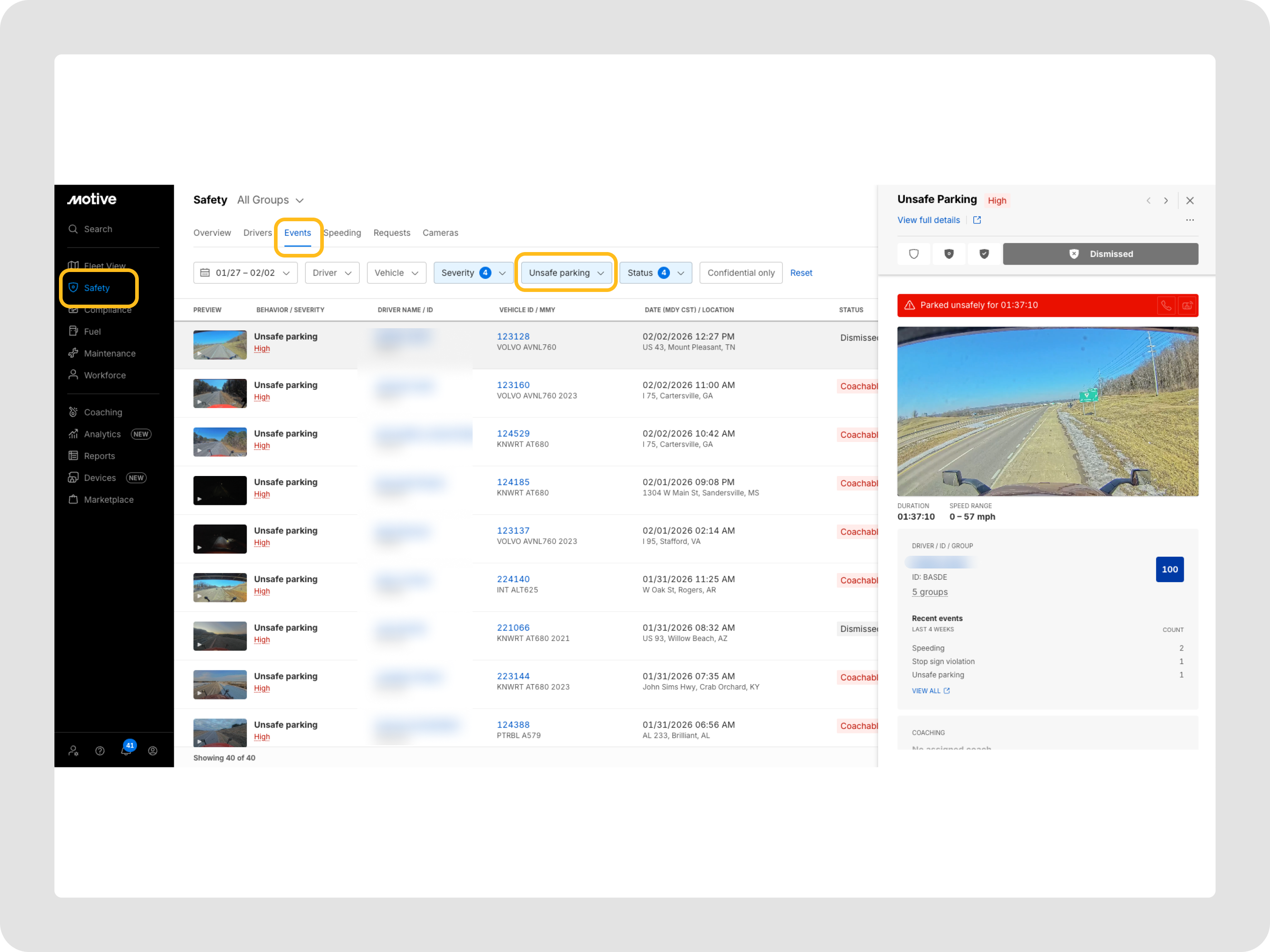Click the Reset filters link
The width and height of the screenshot is (1270, 952).
coord(801,272)
